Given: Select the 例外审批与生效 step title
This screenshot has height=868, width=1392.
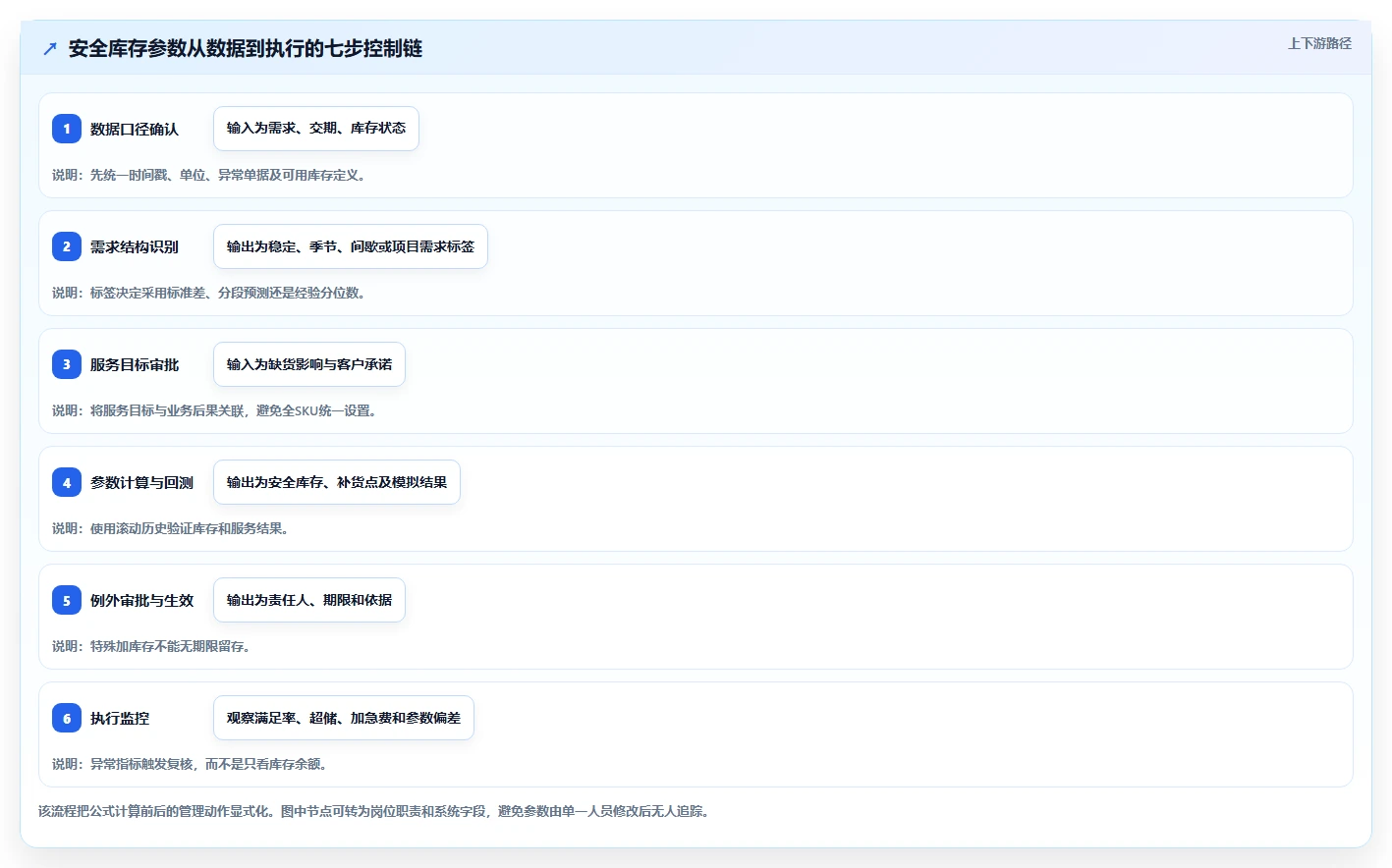Looking at the screenshot, I should click(x=141, y=600).
